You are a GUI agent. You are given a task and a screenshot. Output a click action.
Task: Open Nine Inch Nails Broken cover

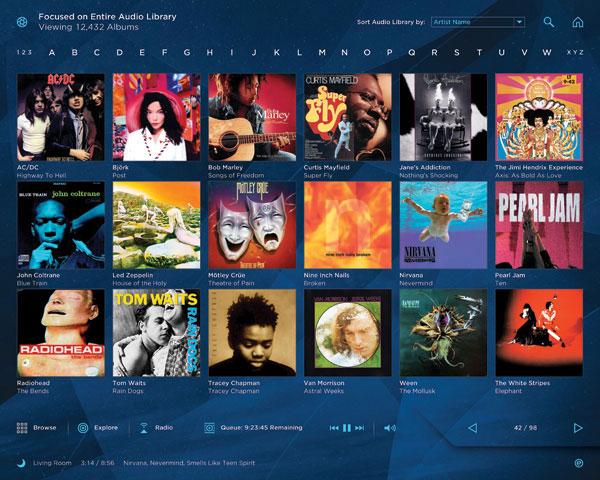348,225
